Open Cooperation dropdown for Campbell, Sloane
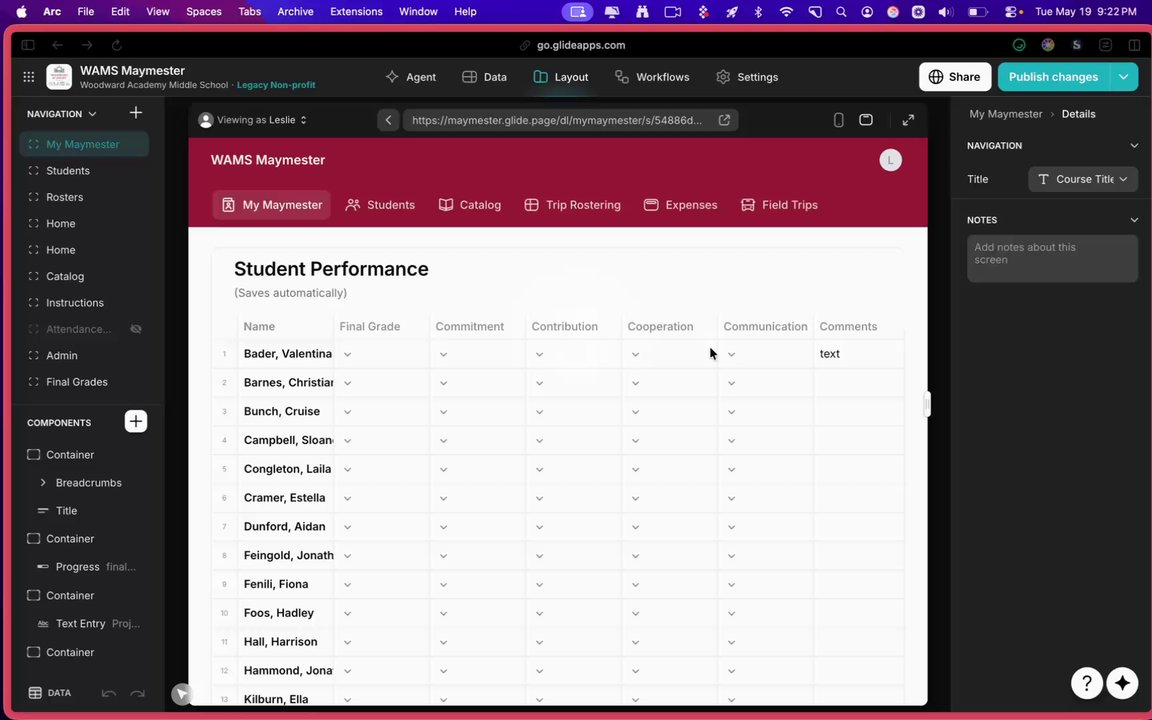1152x720 pixels. pos(636,441)
